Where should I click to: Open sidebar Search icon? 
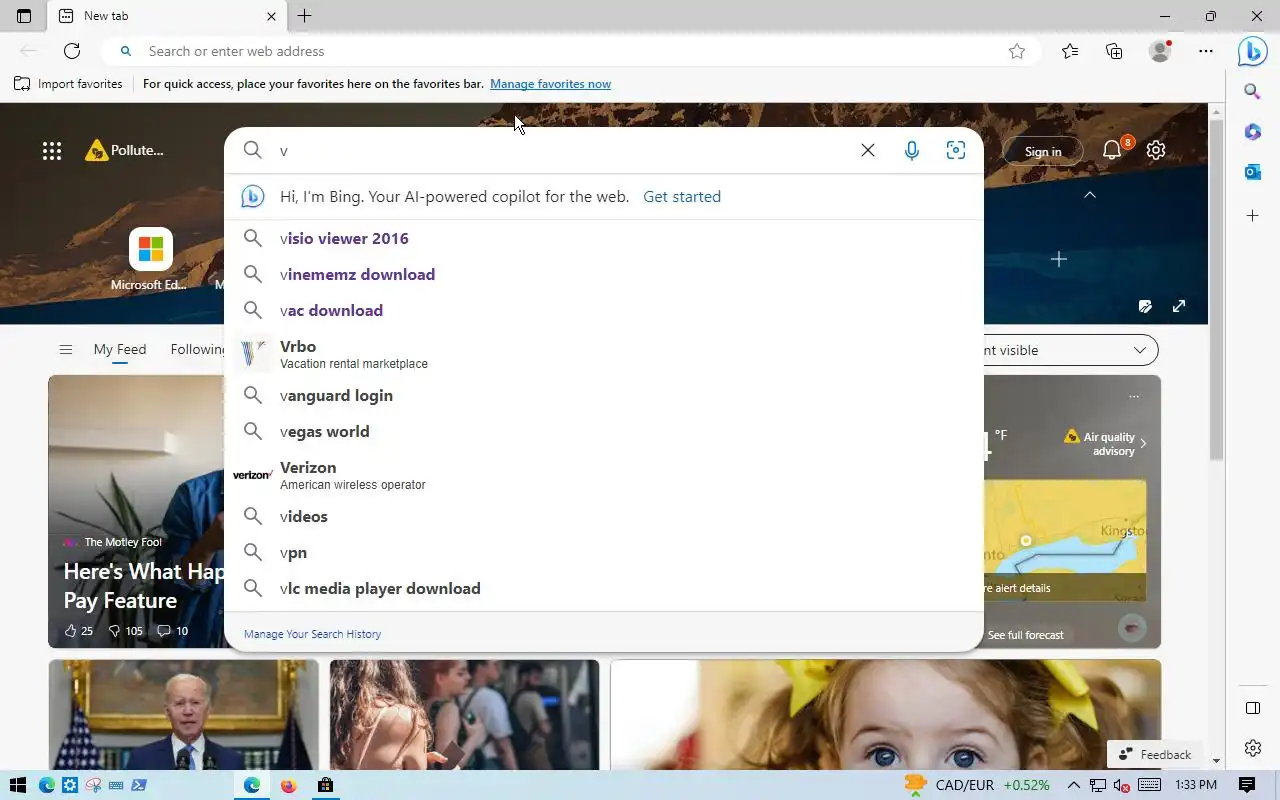click(1252, 92)
